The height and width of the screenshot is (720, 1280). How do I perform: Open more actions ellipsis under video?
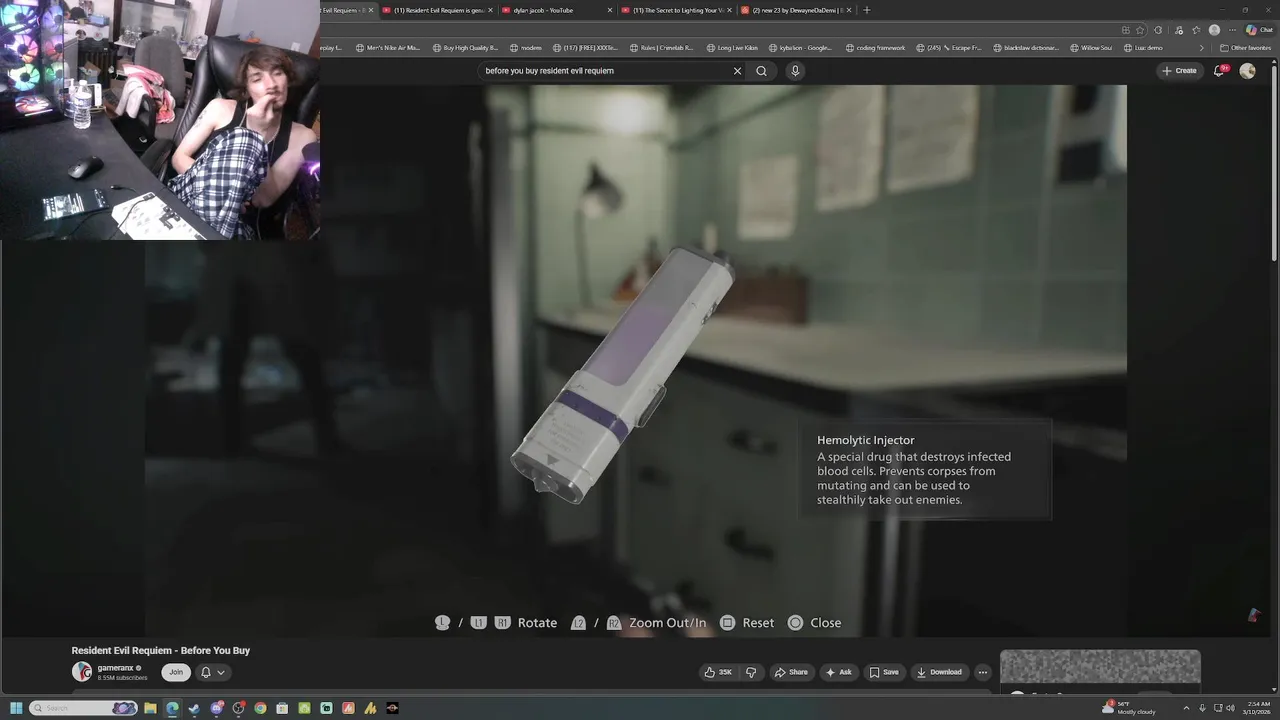pos(983,672)
